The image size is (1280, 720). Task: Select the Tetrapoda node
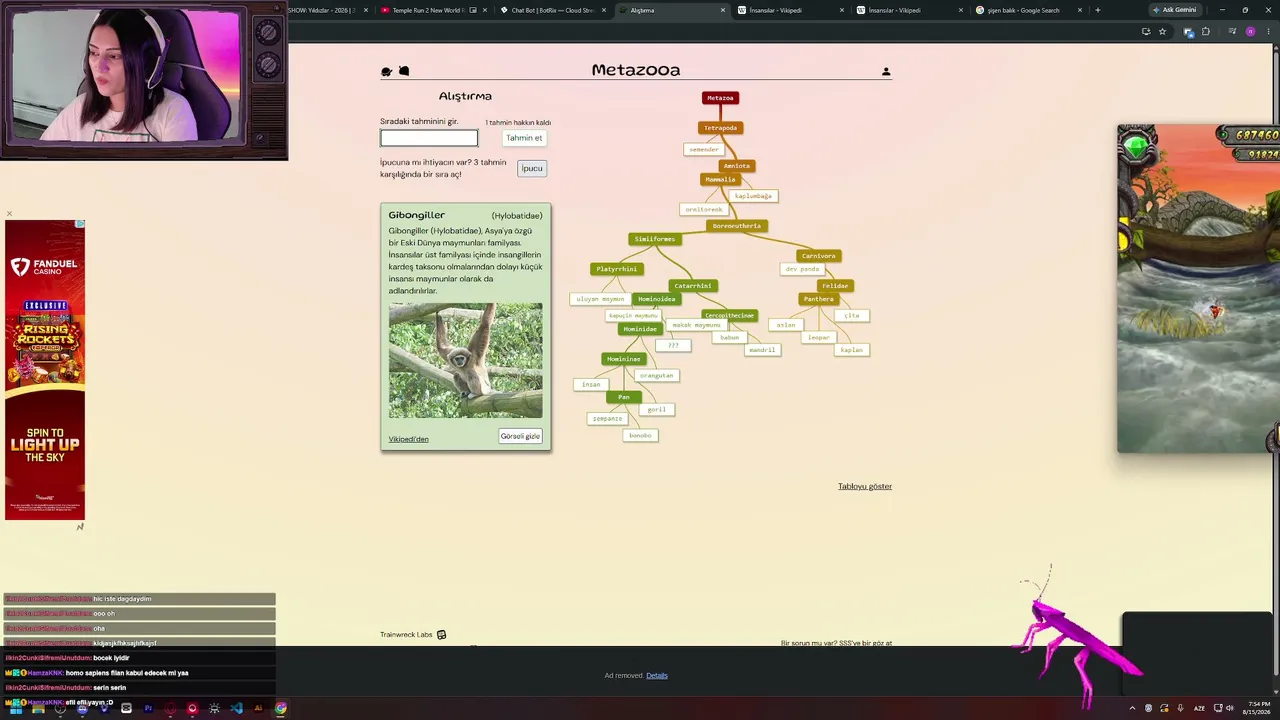click(x=720, y=128)
